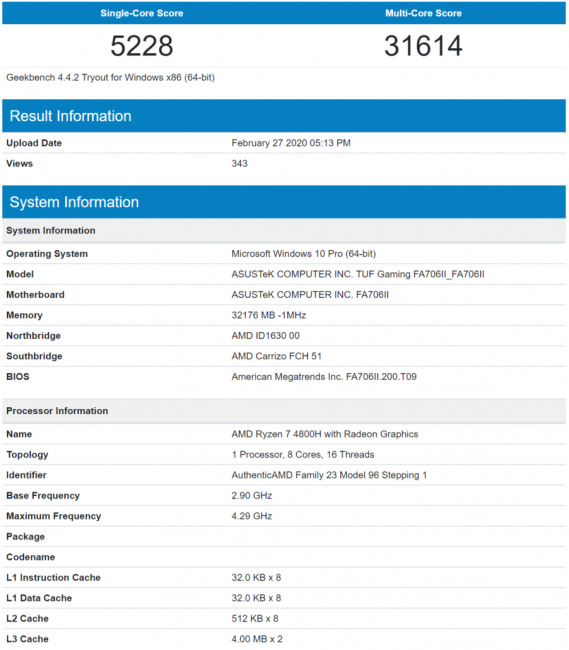Image resolution: width=569 pixels, height=650 pixels.
Task: Click the Upload Date row label
Action: point(34,143)
